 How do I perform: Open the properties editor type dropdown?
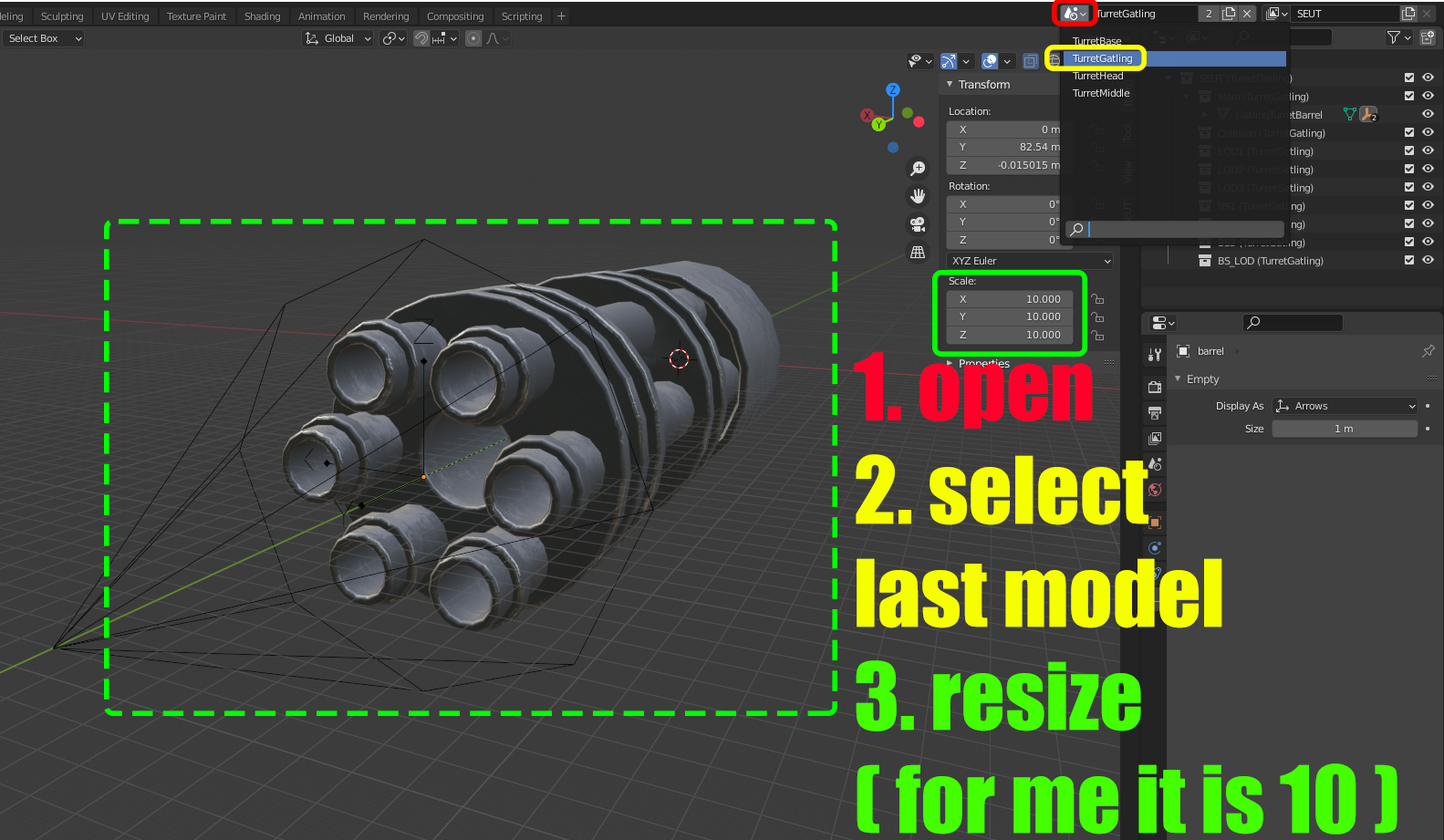tap(1163, 323)
